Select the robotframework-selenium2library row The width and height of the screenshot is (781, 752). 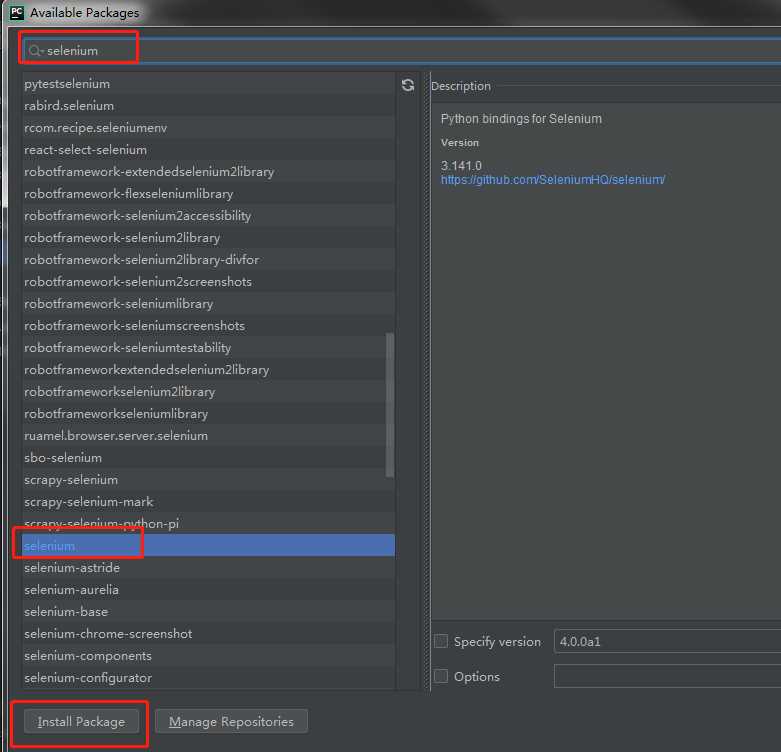pos(209,238)
